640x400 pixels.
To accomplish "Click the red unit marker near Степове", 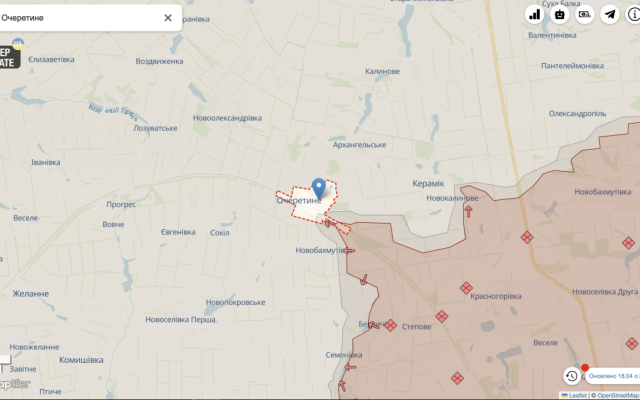I will click(391, 325).
